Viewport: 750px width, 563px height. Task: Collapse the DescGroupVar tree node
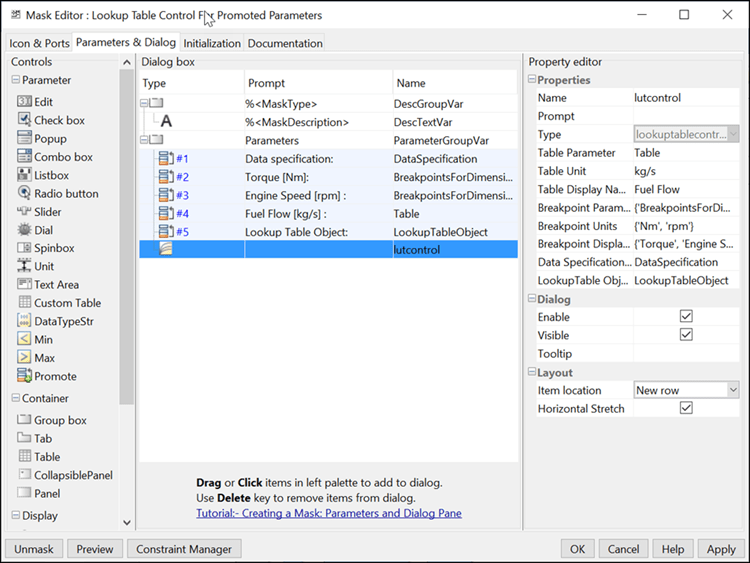(143, 103)
